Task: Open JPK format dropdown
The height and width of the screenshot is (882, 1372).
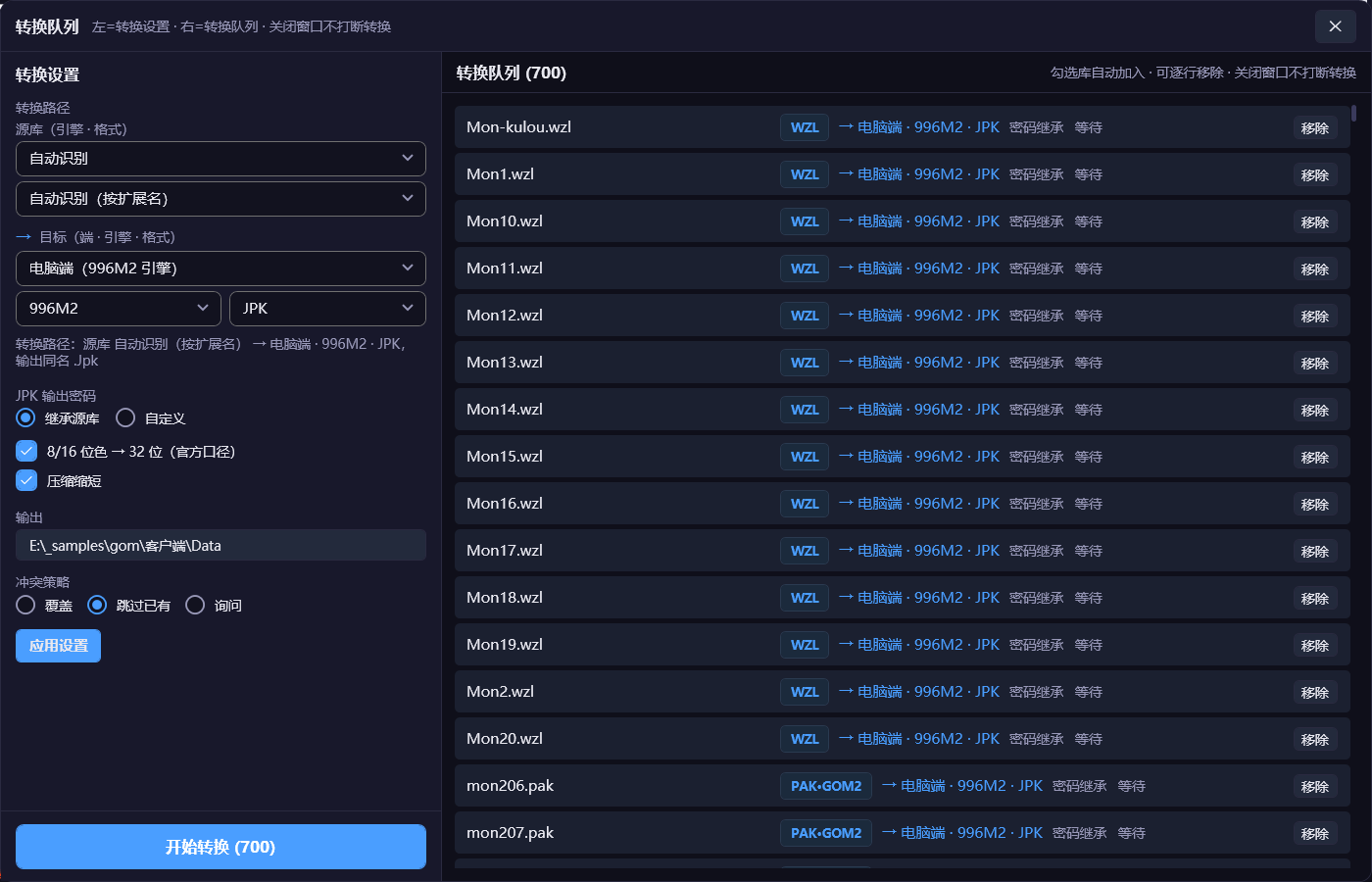Action: pos(327,309)
